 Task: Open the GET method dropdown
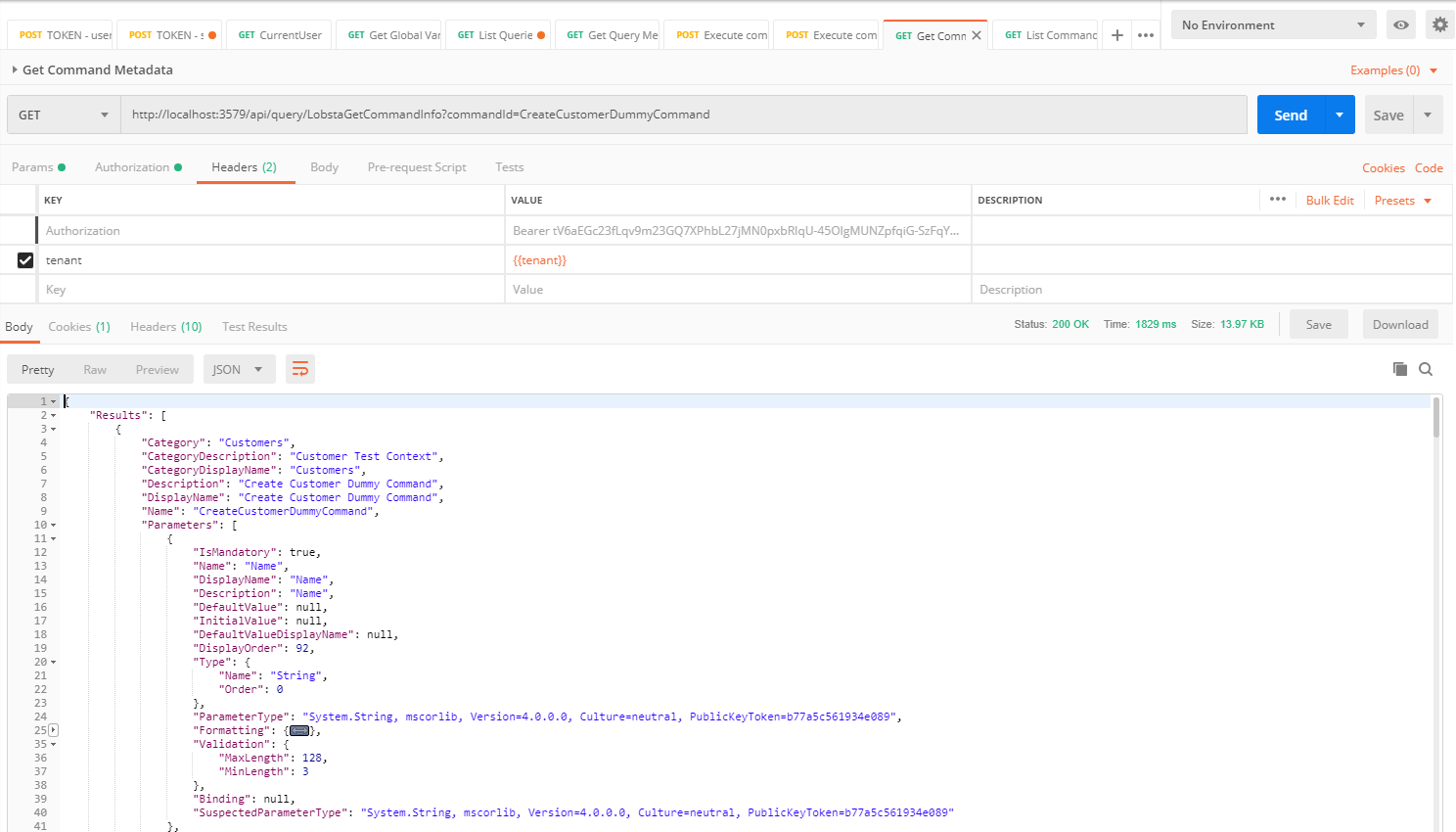tap(64, 115)
